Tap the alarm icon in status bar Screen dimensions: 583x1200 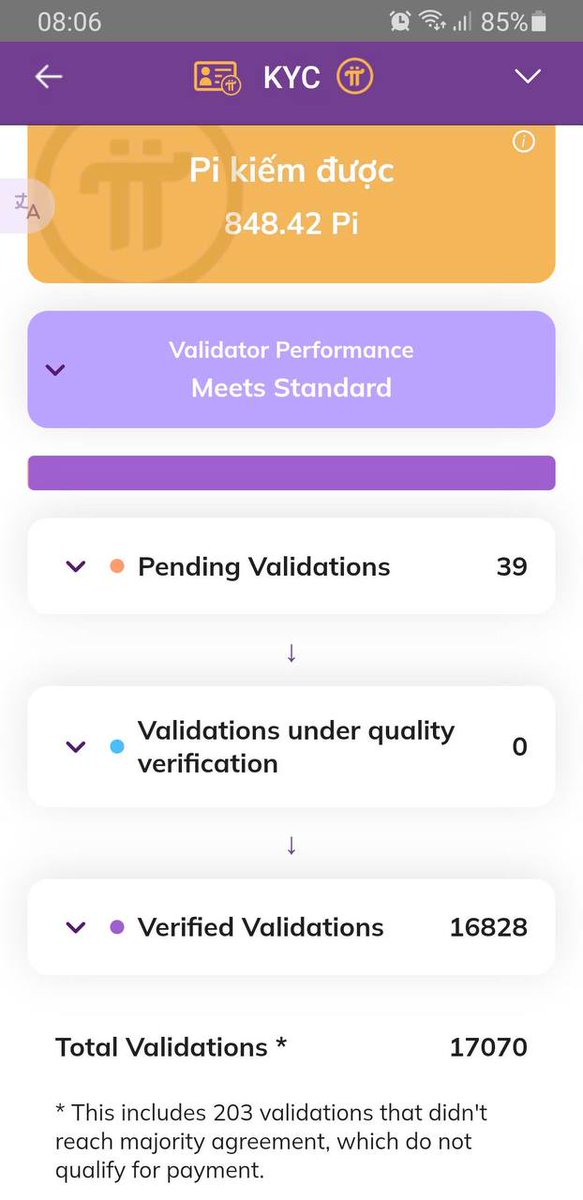pos(400,21)
